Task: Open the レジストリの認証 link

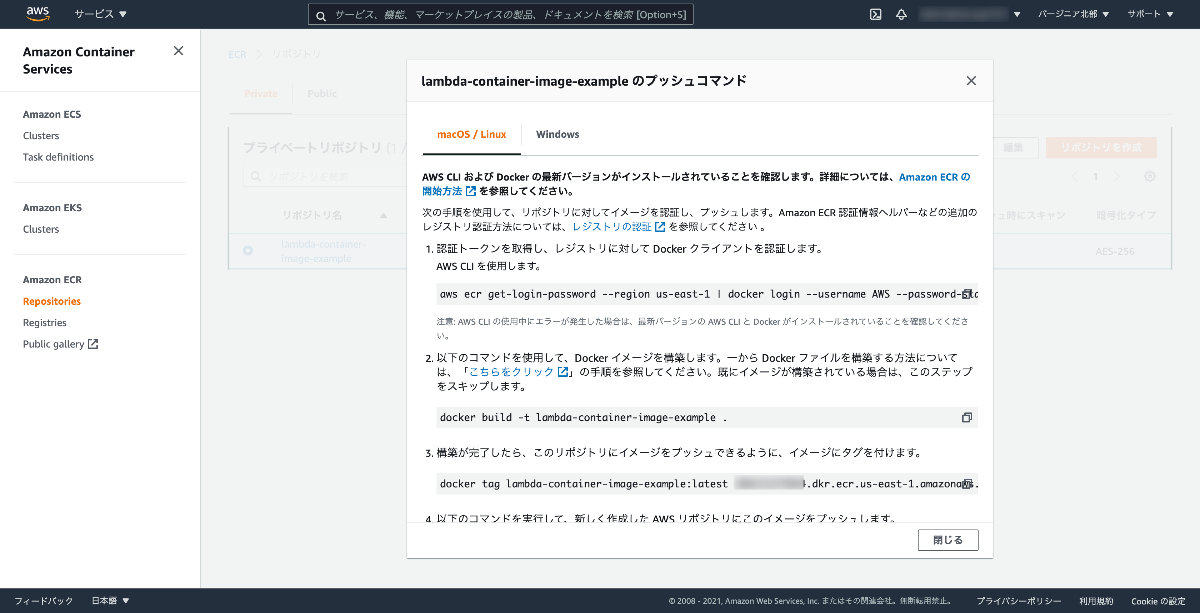Action: (x=618, y=227)
